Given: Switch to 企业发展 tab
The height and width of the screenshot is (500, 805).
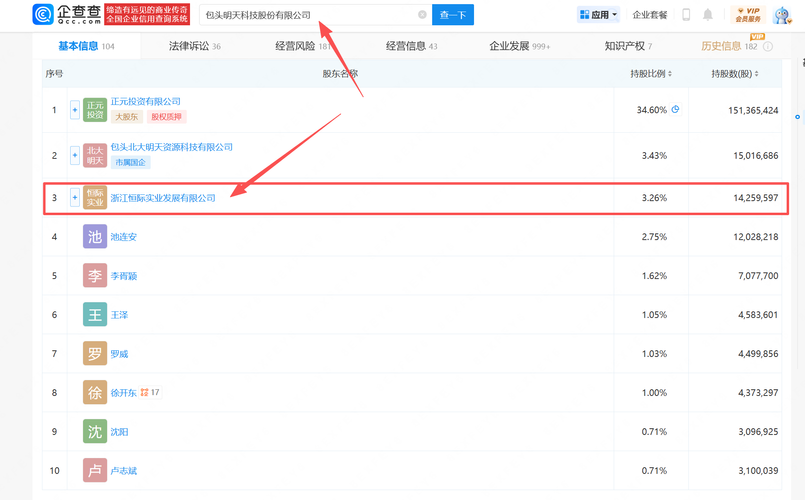Looking at the screenshot, I should click(520, 46).
